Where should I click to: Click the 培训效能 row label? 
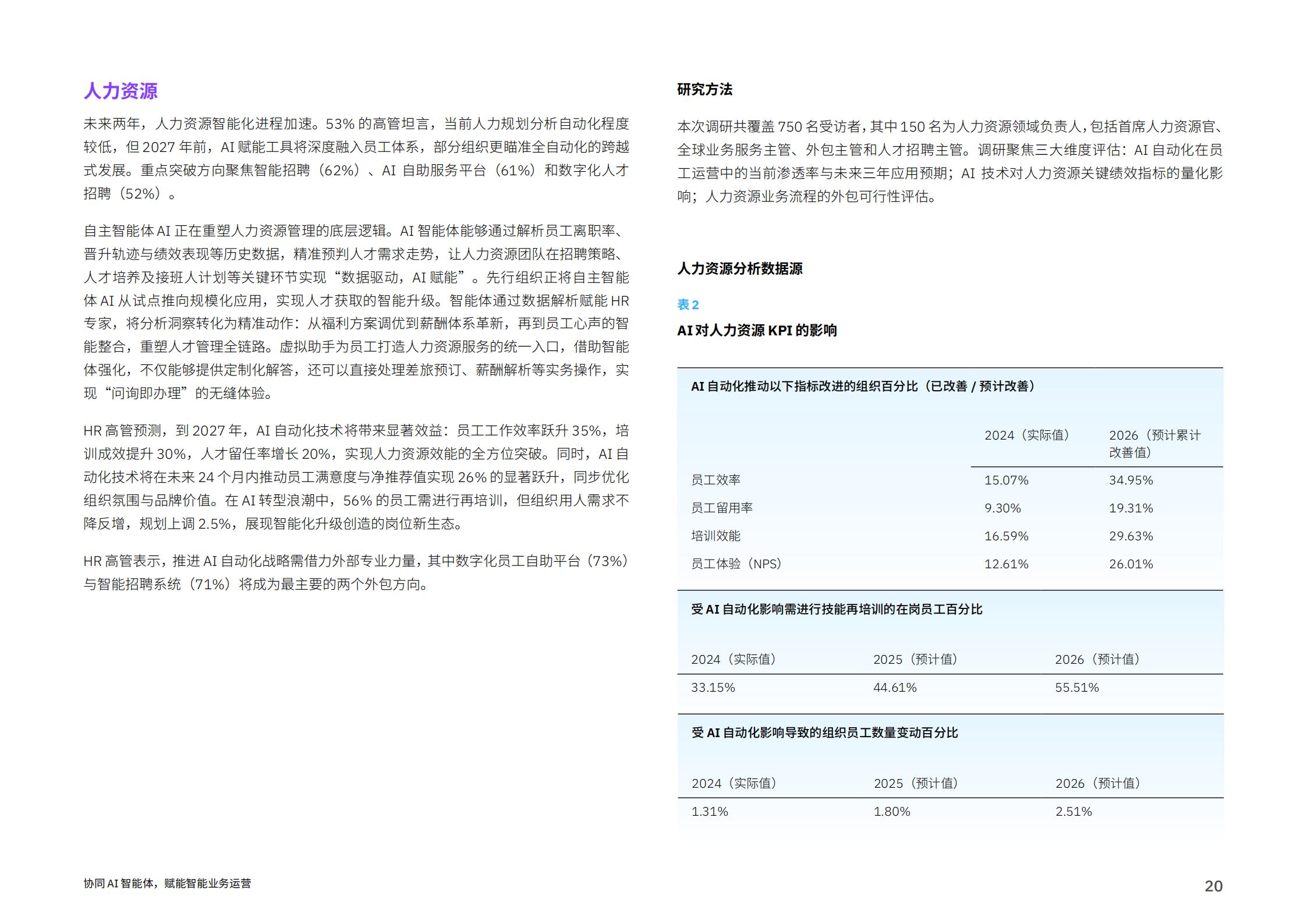(716, 536)
